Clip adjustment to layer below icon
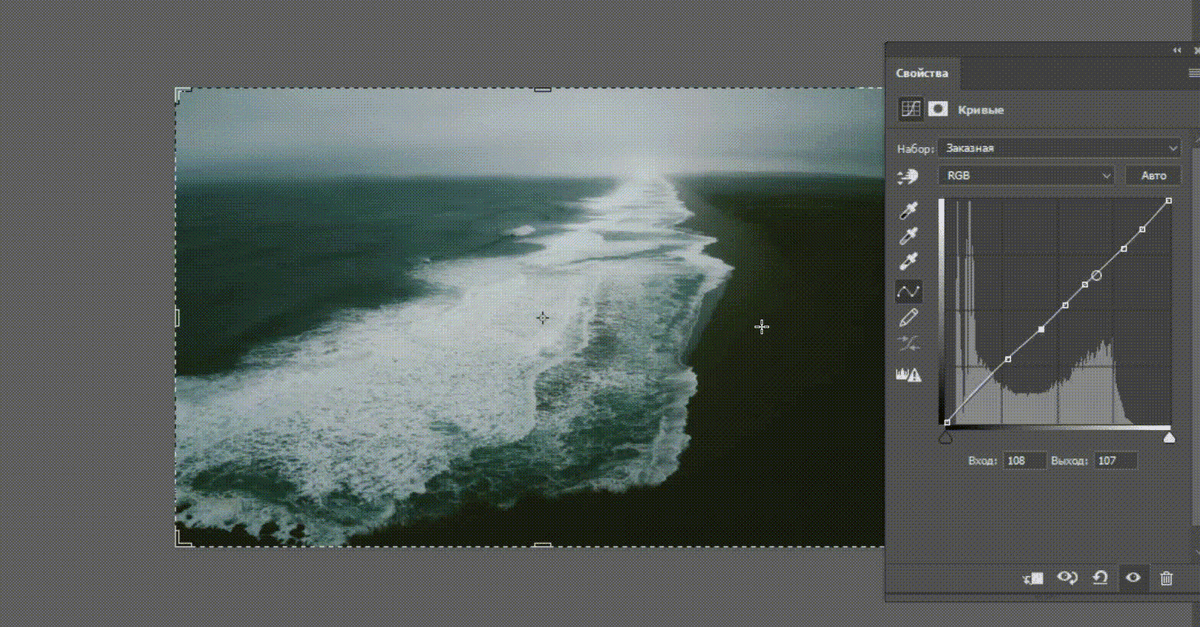This screenshot has height=627, width=1200. tap(1033, 578)
